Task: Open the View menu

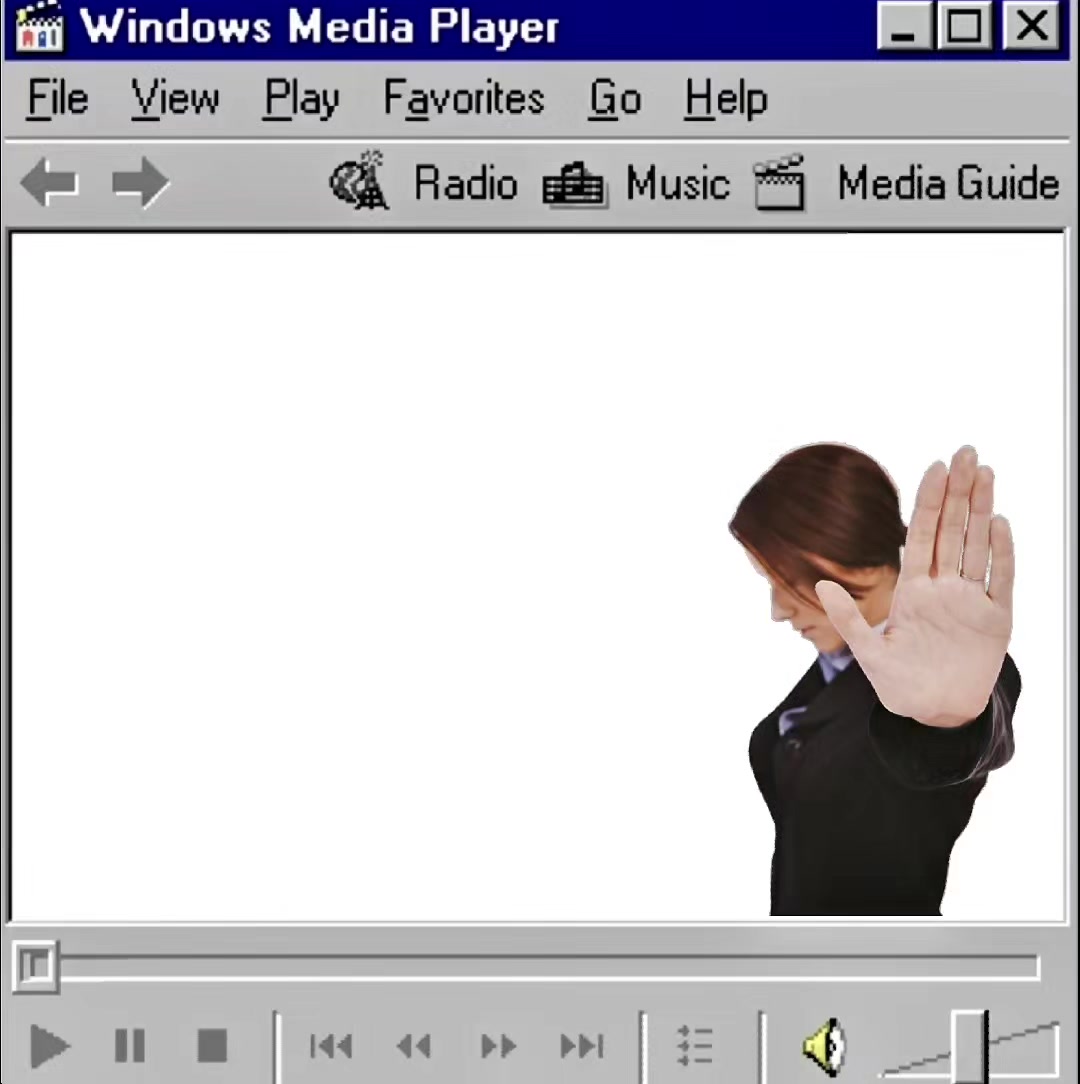Action: point(175,99)
